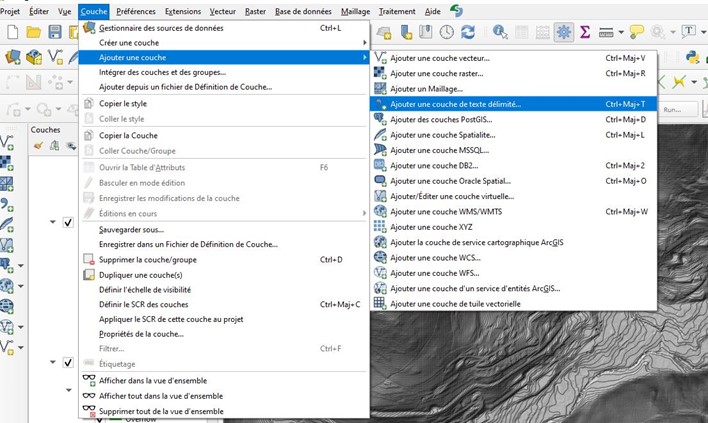Select the Measure Line ruler tool
708x423 pixels.
pos(606,32)
